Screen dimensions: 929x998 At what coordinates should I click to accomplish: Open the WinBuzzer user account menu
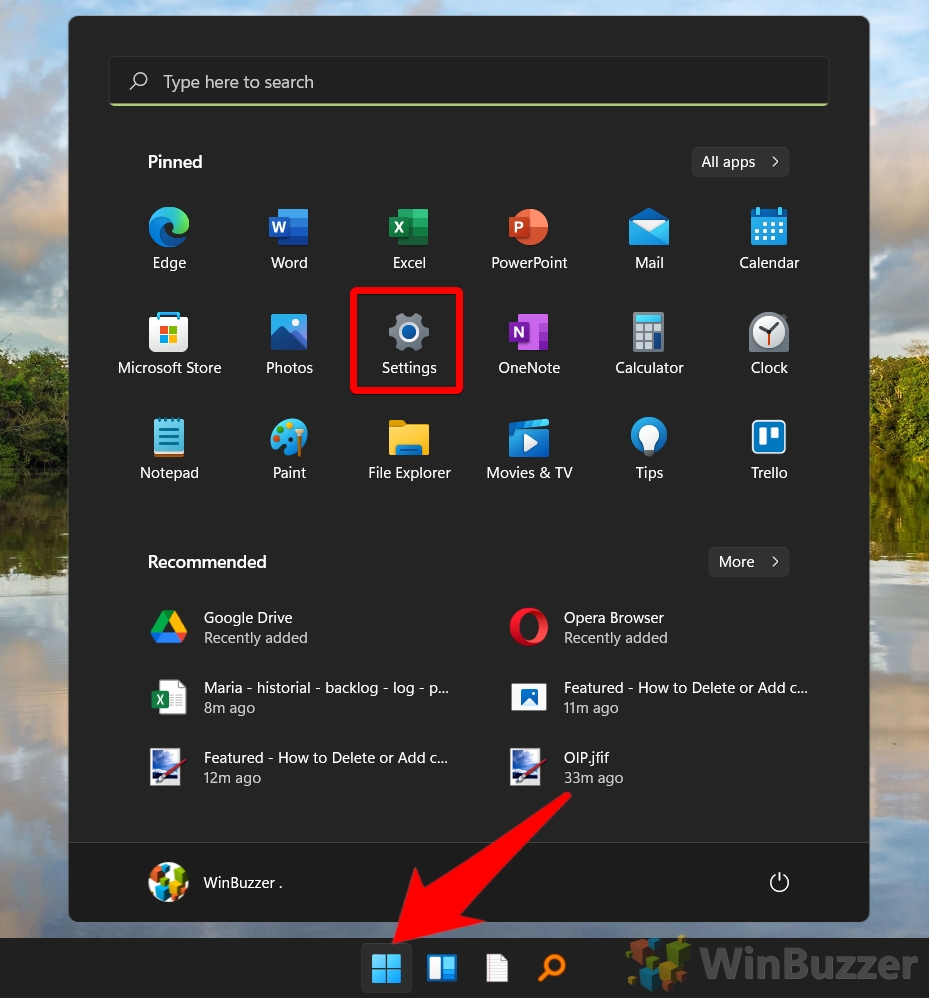pyautogui.click(x=216, y=882)
